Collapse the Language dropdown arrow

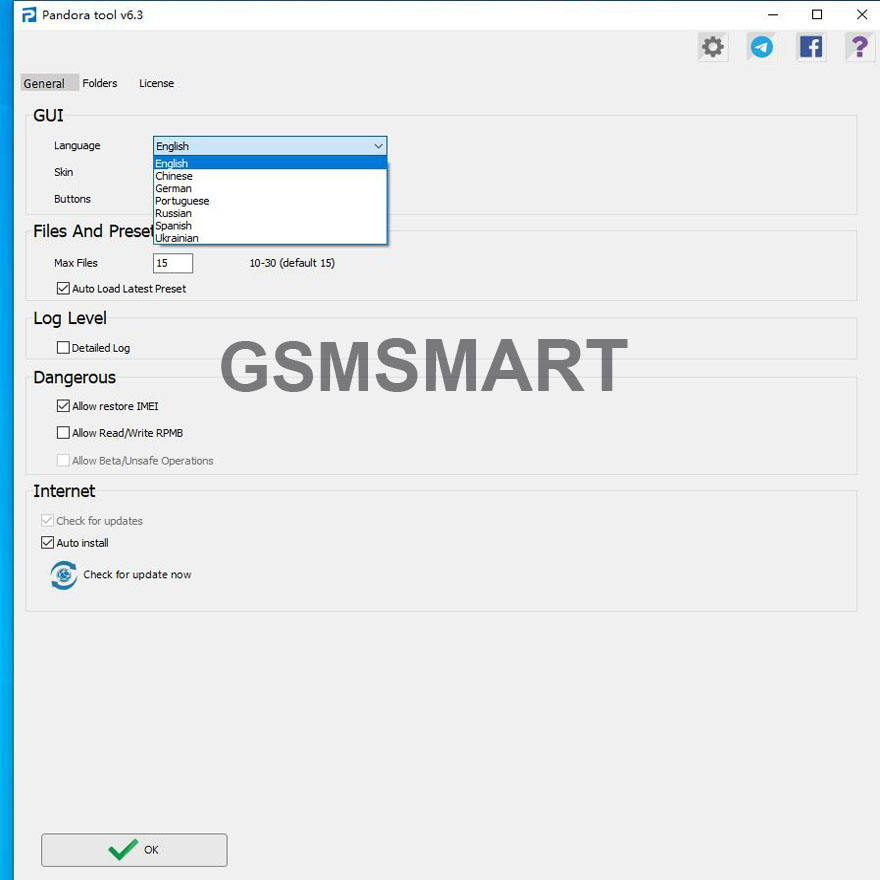pyautogui.click(x=378, y=146)
